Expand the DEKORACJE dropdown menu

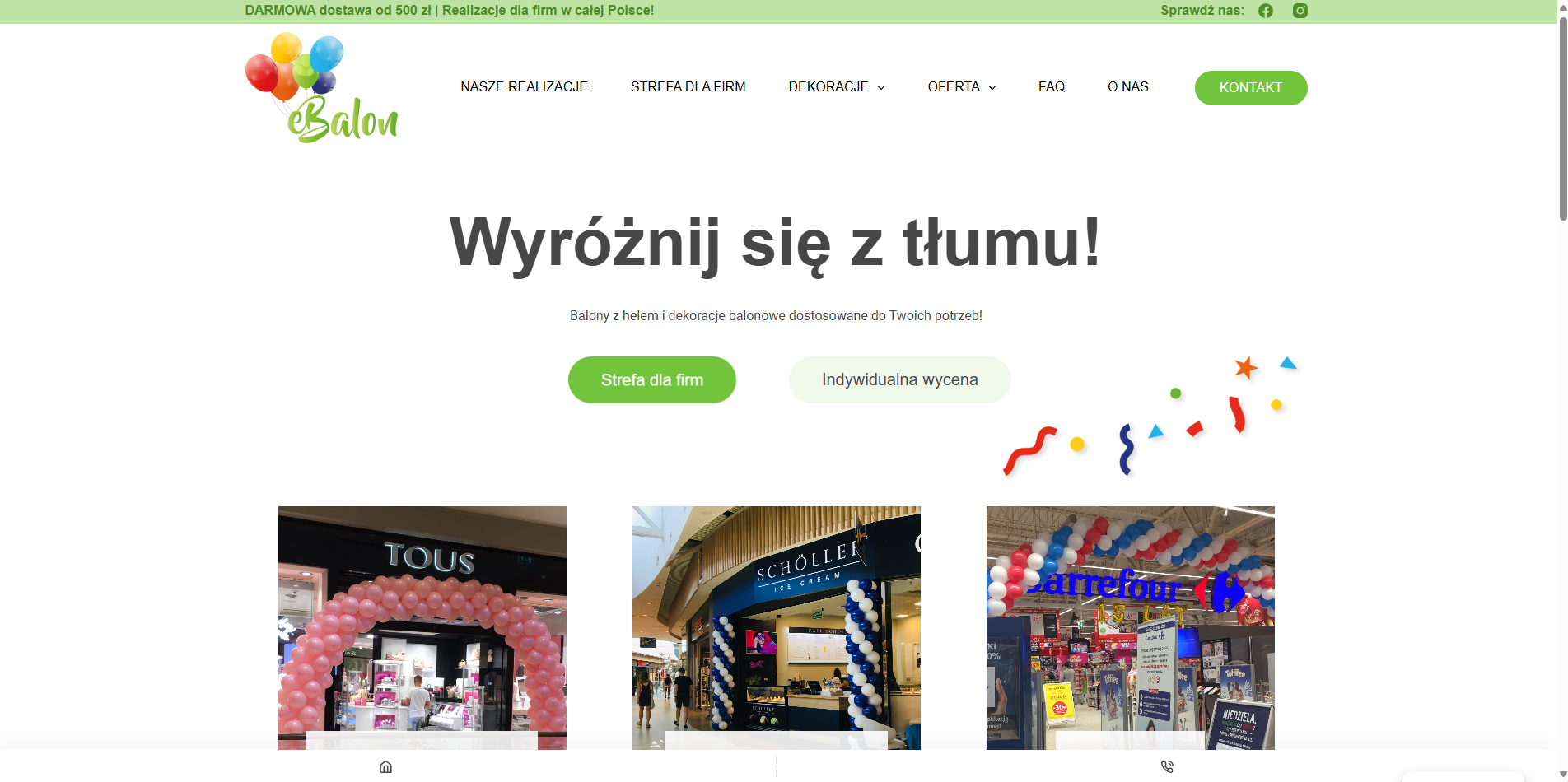836,86
